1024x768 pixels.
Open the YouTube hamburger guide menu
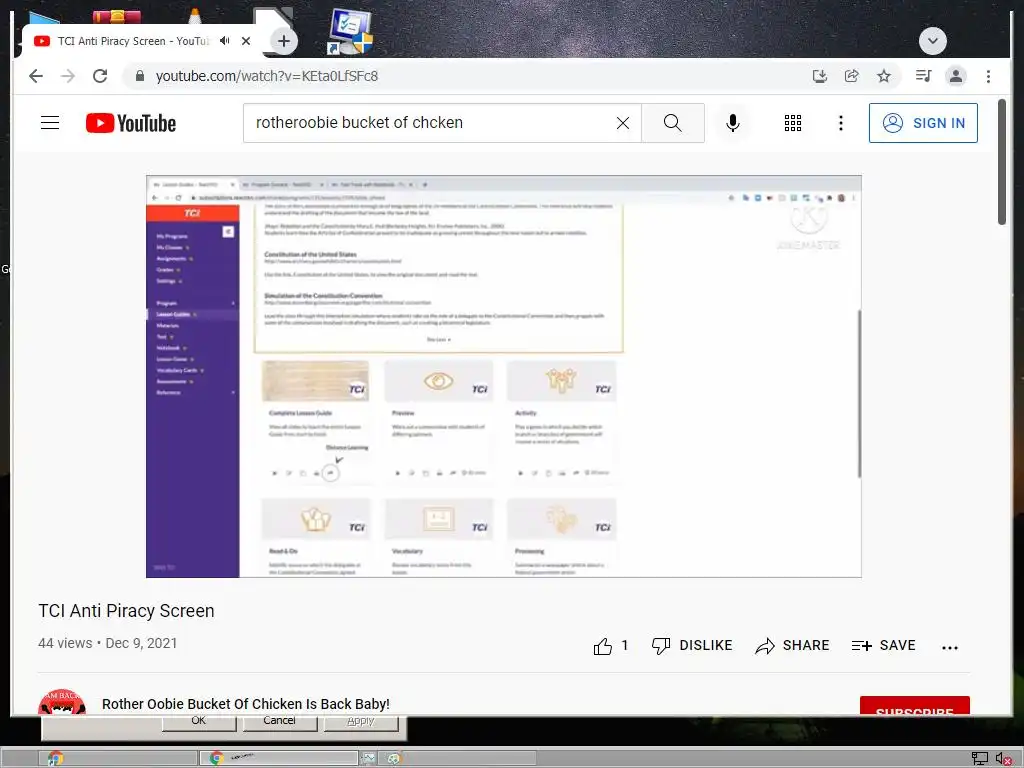pos(50,123)
